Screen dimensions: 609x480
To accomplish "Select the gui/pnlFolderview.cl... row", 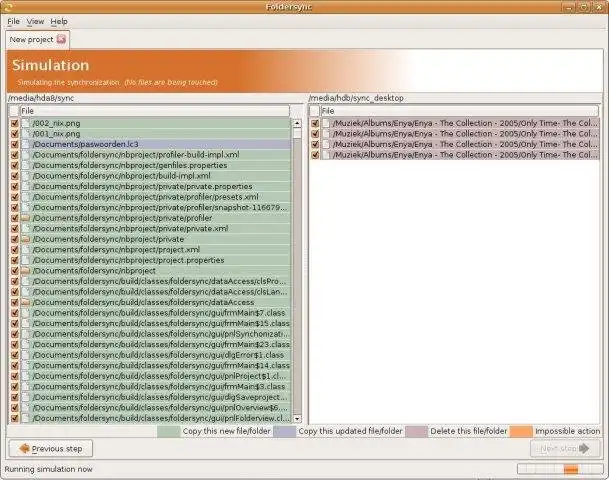I will click(x=151, y=419).
